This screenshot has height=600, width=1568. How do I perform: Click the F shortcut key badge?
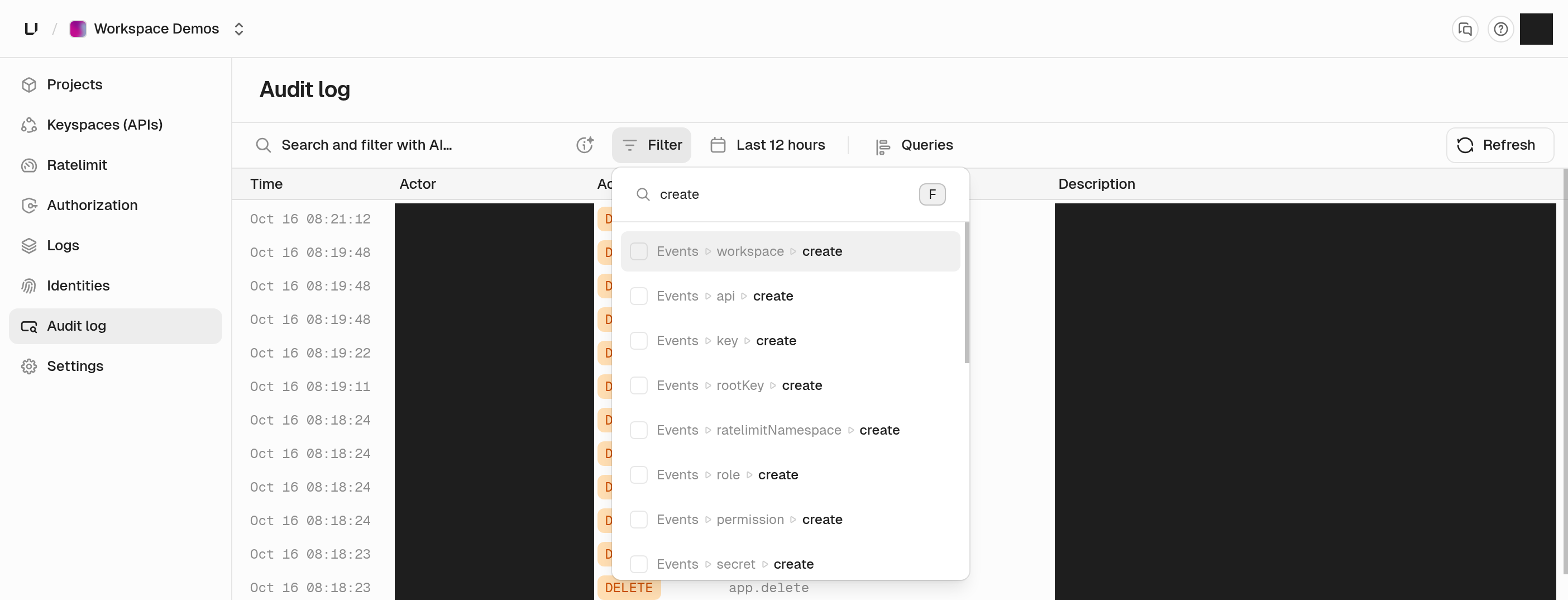point(932,194)
